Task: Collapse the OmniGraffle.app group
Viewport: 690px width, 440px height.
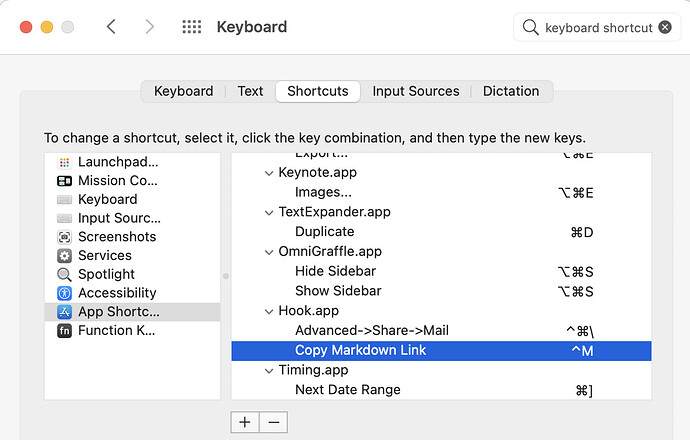Action: 268,253
